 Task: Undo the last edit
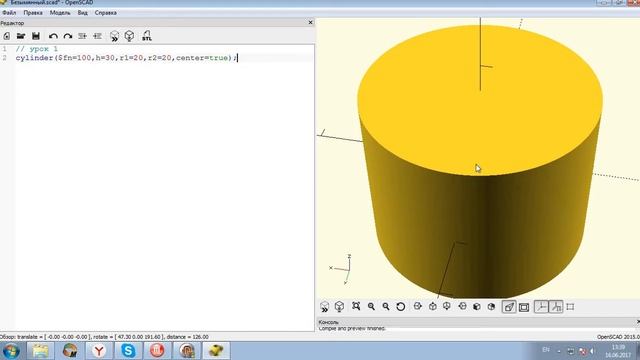[53, 36]
